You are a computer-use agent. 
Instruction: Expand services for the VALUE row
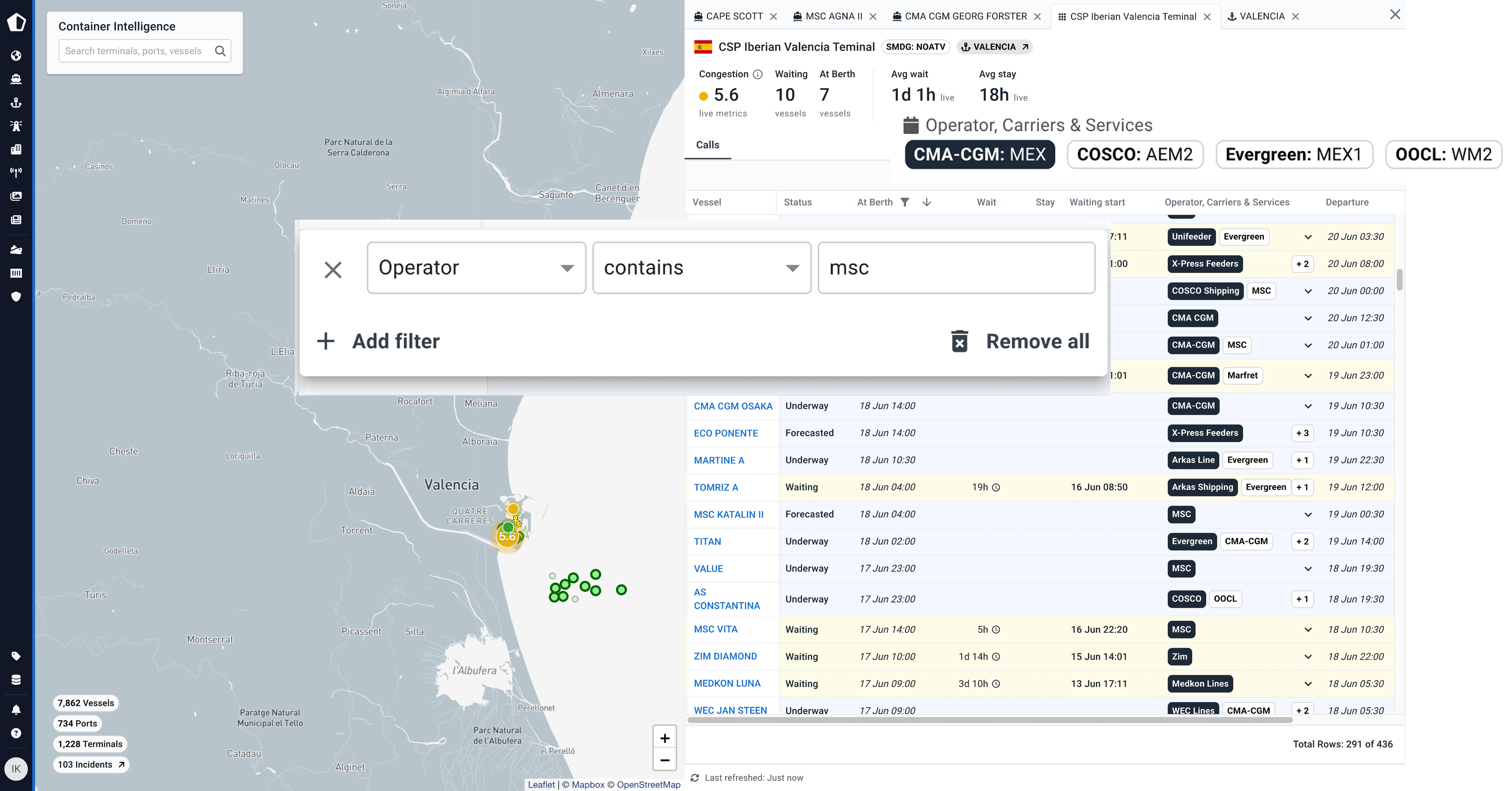[x=1308, y=569]
